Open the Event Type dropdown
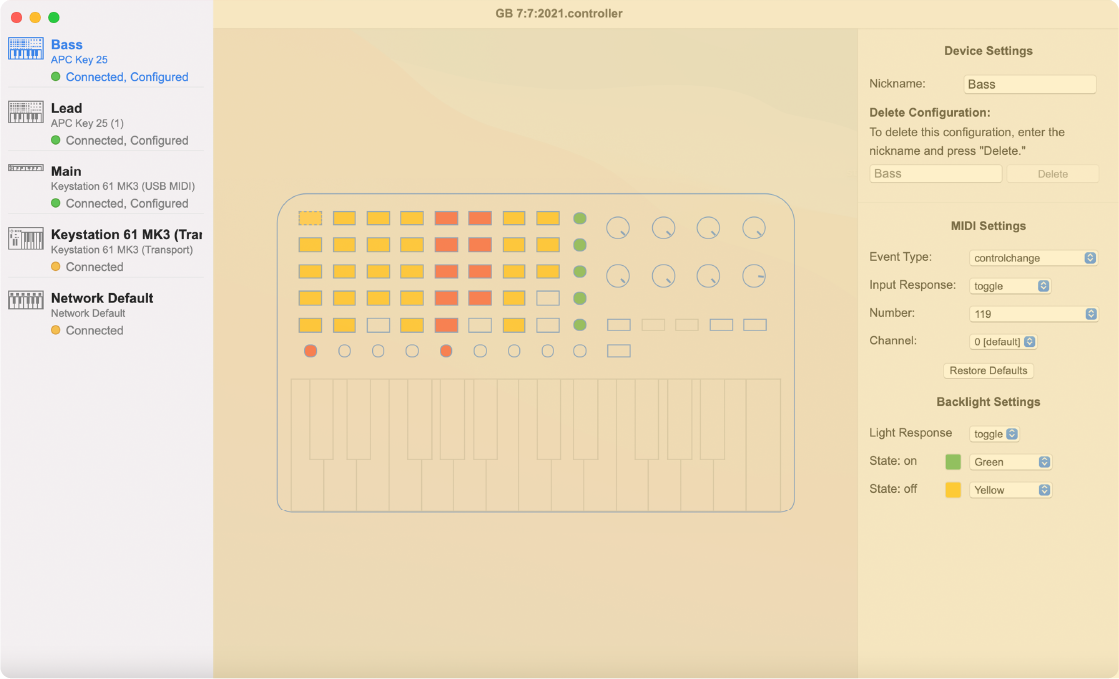Viewport: 1119px width, 679px height. tap(1034, 258)
